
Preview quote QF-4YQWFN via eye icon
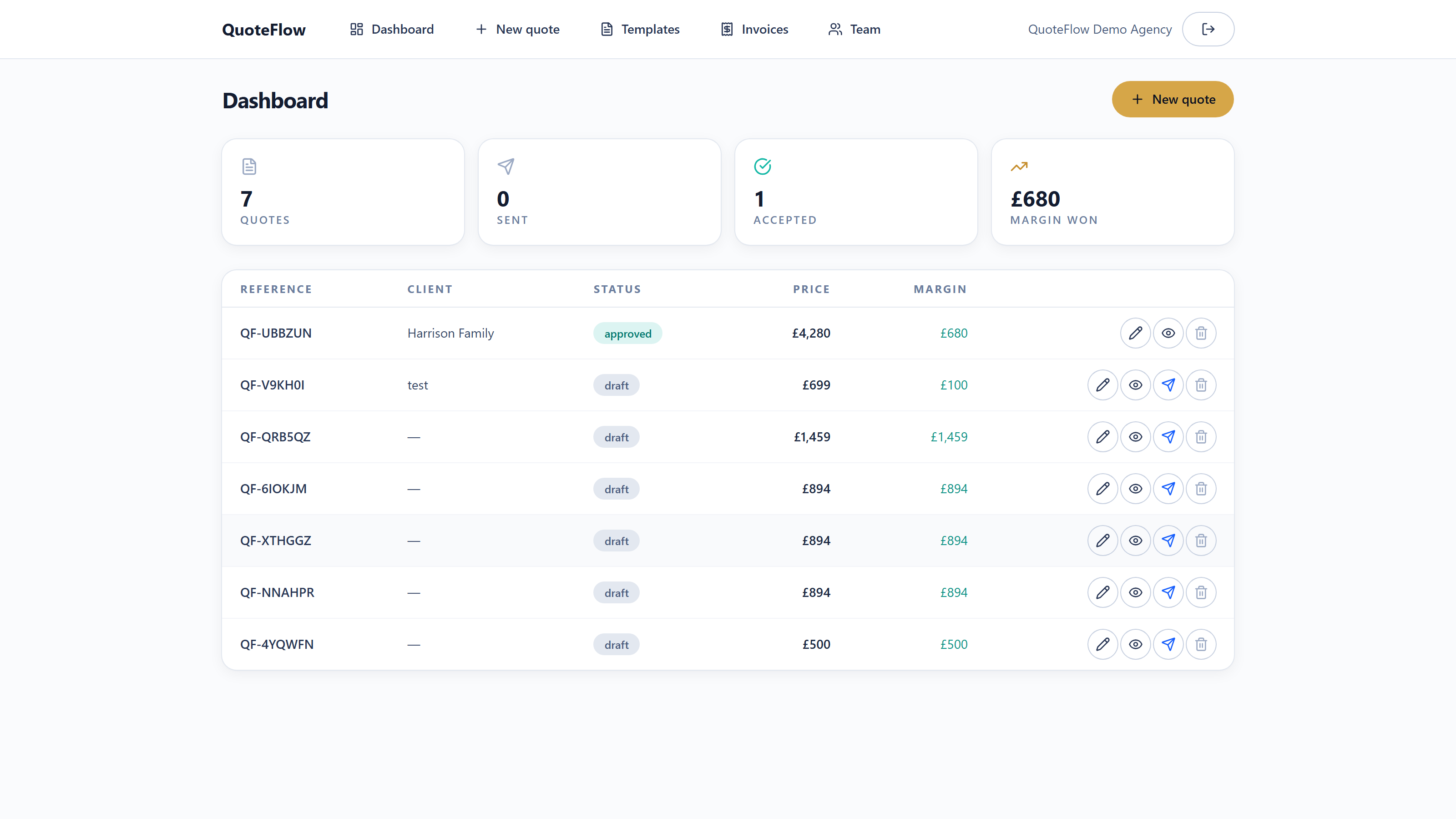[x=1135, y=644]
